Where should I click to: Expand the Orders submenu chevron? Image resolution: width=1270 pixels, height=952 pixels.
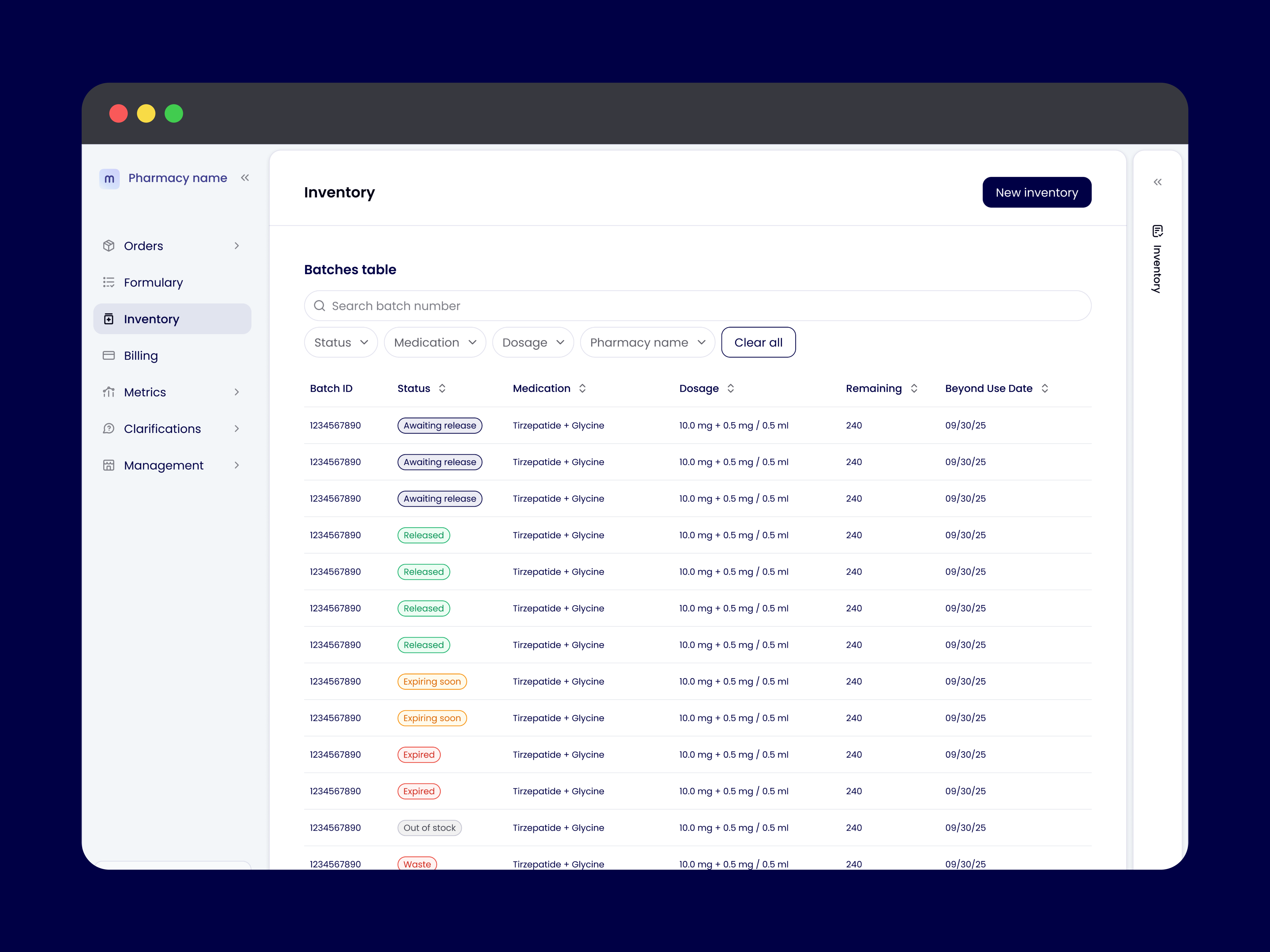237,246
